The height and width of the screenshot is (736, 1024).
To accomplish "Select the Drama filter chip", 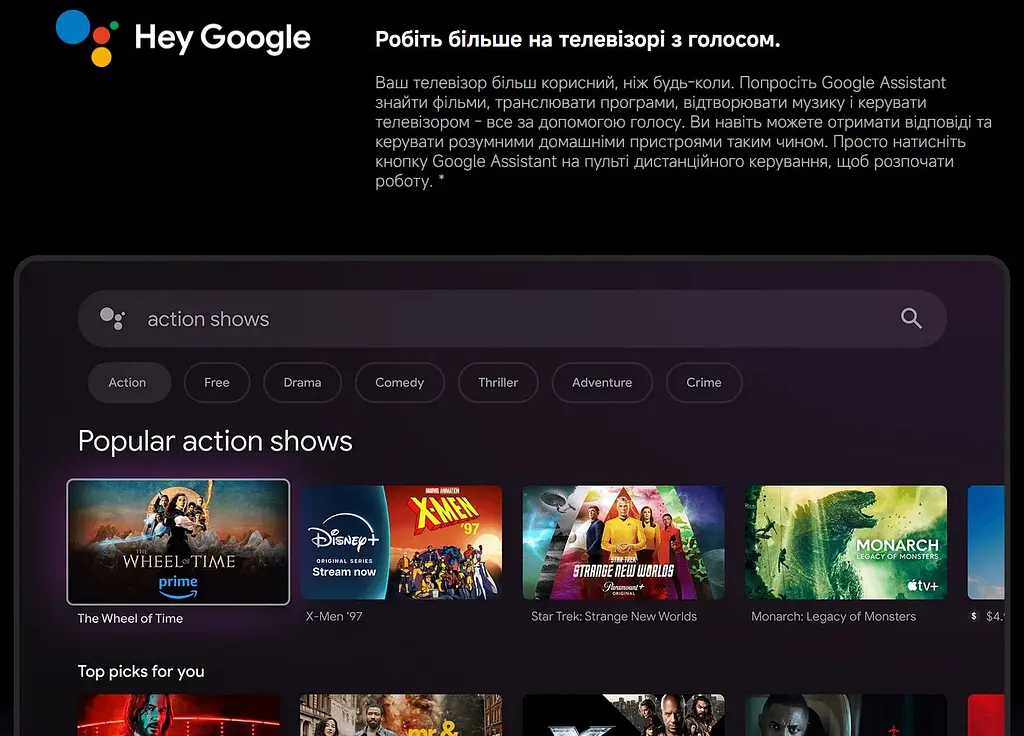I will tap(302, 383).
